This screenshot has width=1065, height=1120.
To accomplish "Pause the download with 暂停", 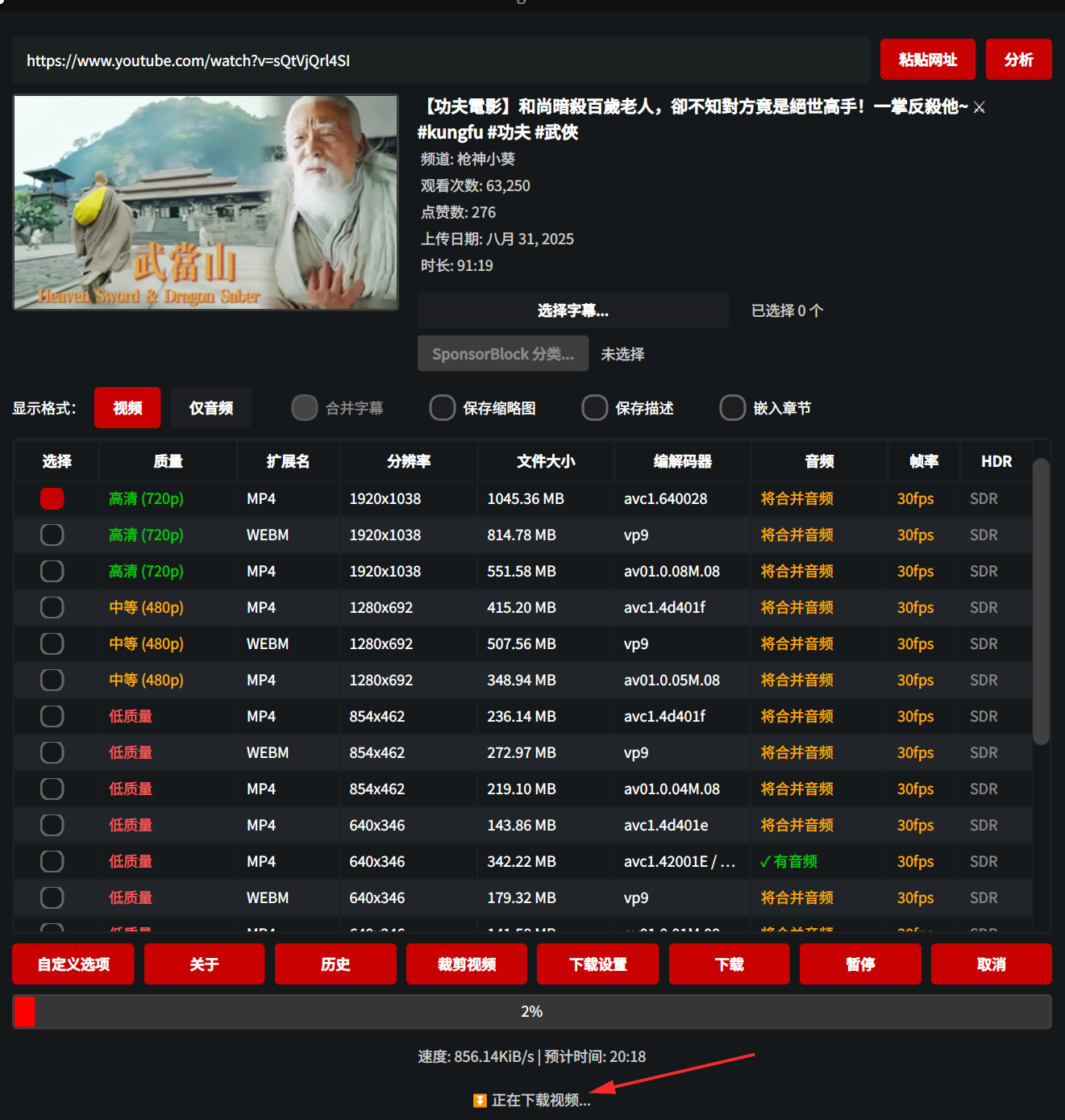I will tap(860, 964).
